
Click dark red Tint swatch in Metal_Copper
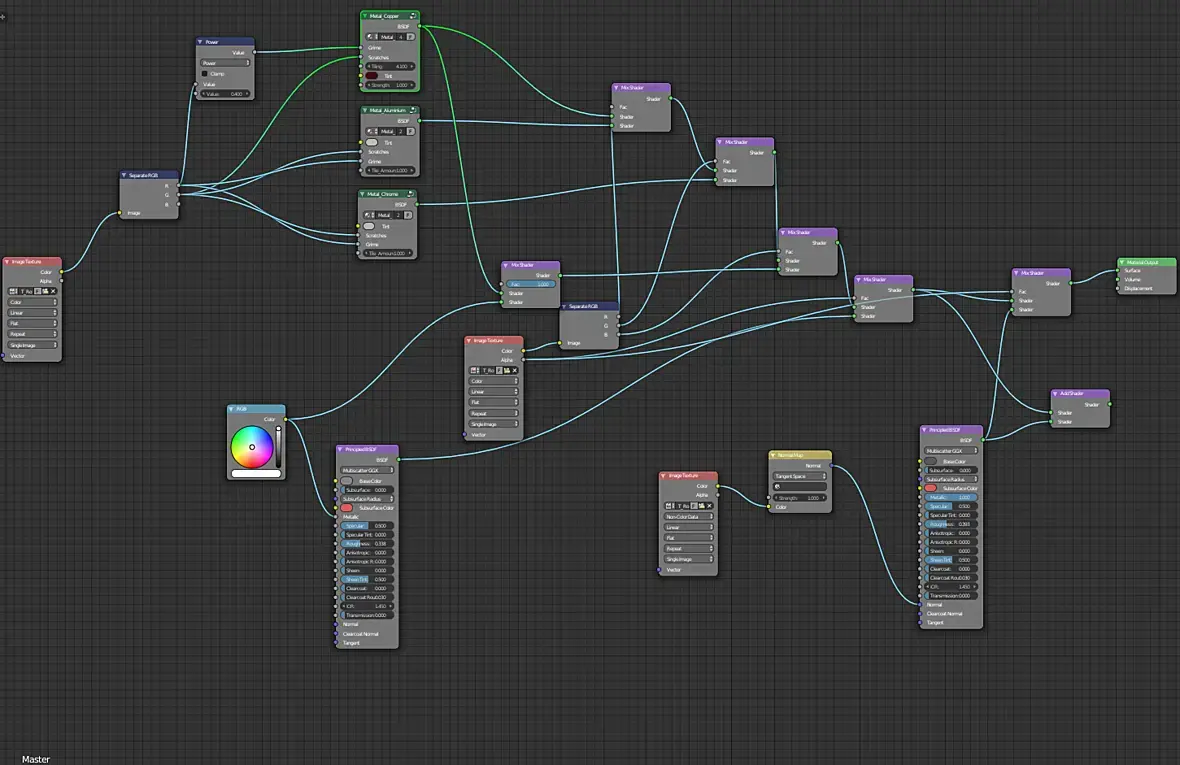click(372, 76)
